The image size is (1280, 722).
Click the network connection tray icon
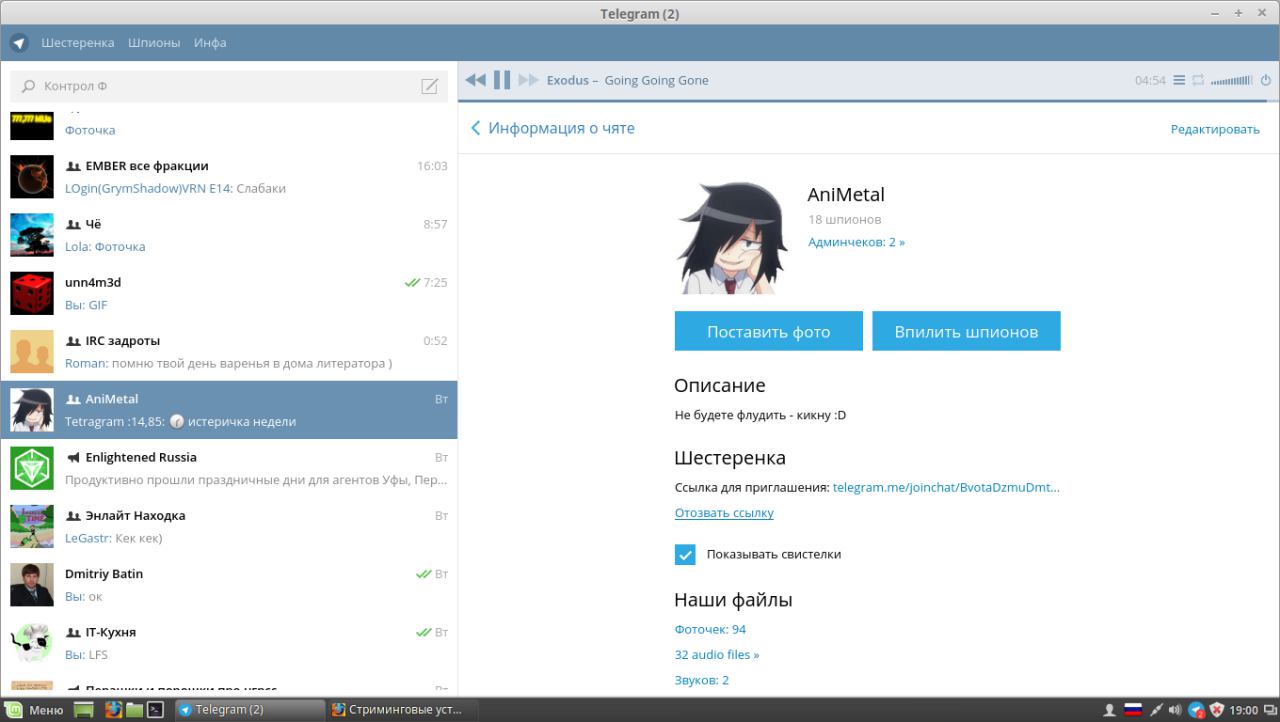(x=1156, y=710)
